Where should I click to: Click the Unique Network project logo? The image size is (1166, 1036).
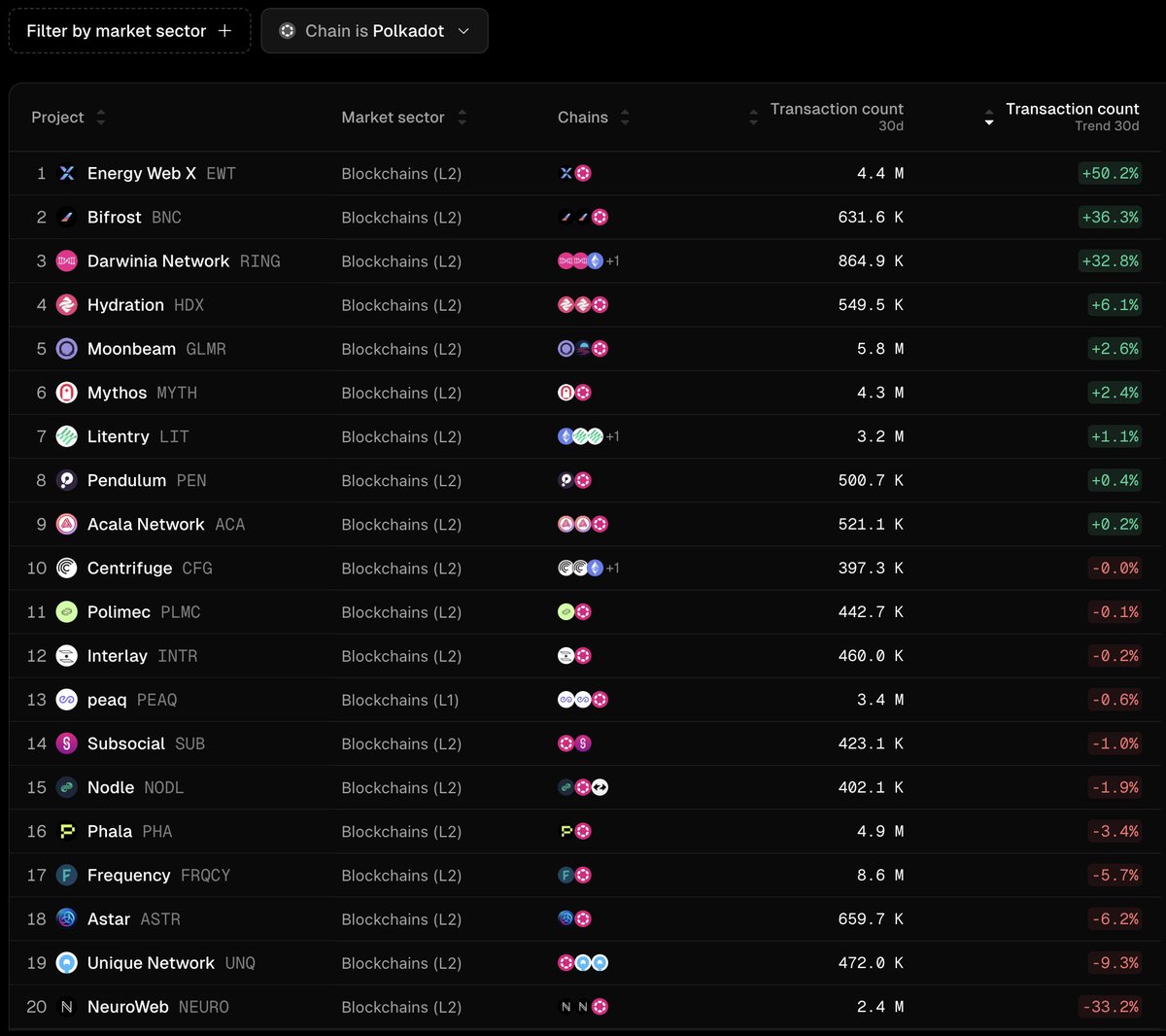pos(66,963)
